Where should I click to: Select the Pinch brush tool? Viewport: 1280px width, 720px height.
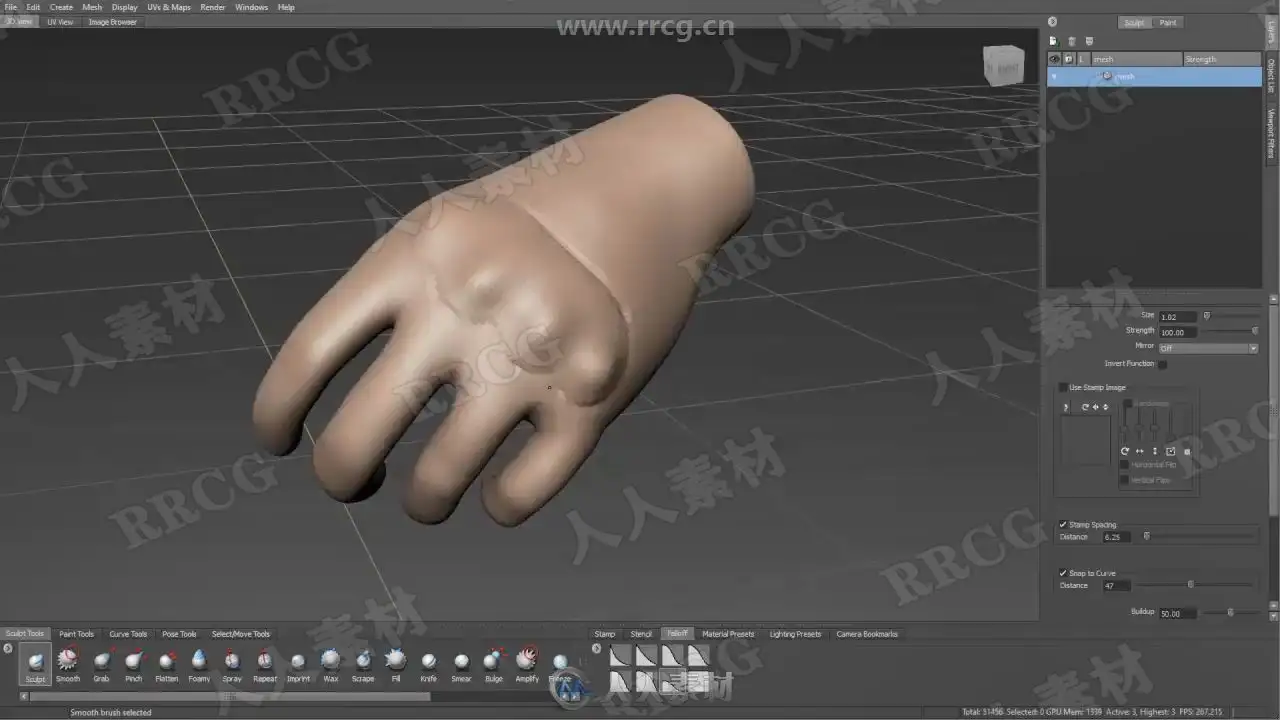click(x=134, y=663)
